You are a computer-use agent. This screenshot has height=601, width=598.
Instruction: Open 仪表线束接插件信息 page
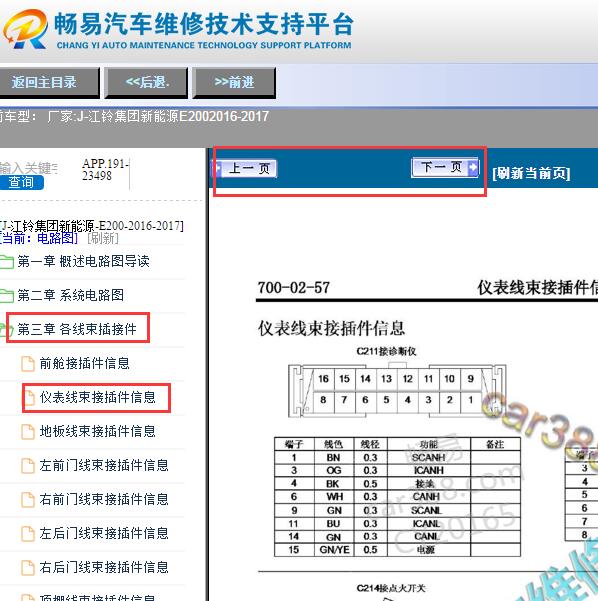[x=97, y=397]
